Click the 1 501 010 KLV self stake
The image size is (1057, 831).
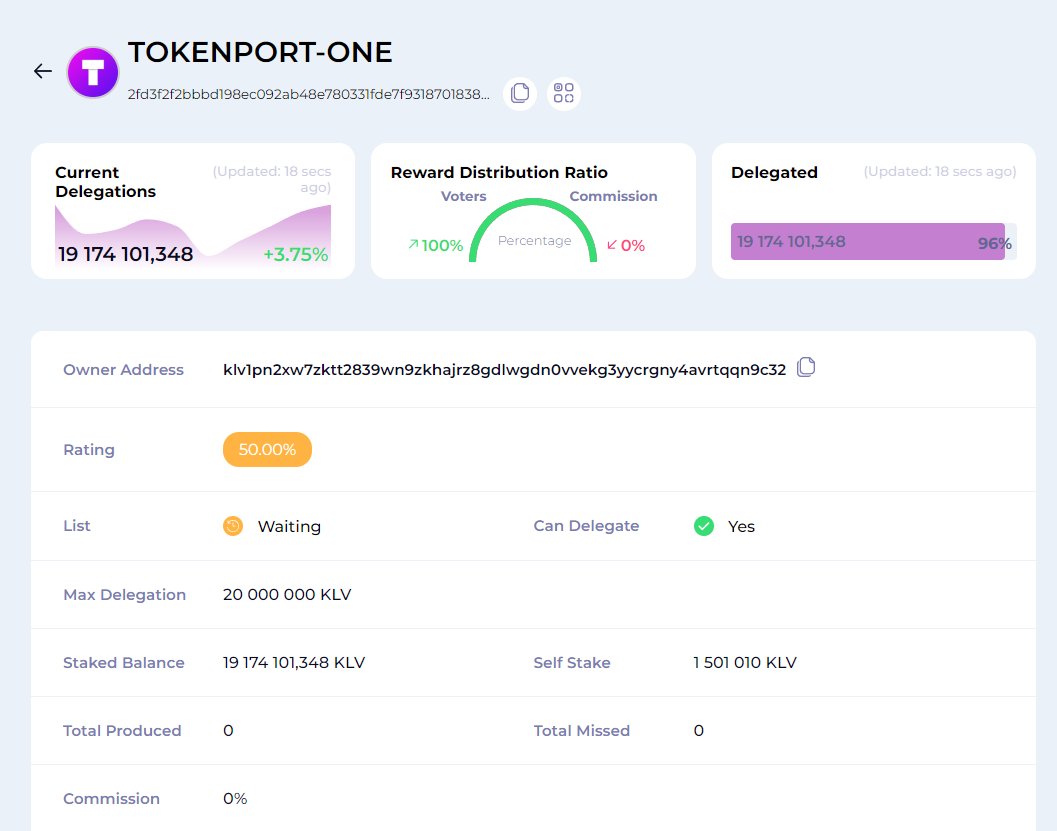(x=745, y=663)
